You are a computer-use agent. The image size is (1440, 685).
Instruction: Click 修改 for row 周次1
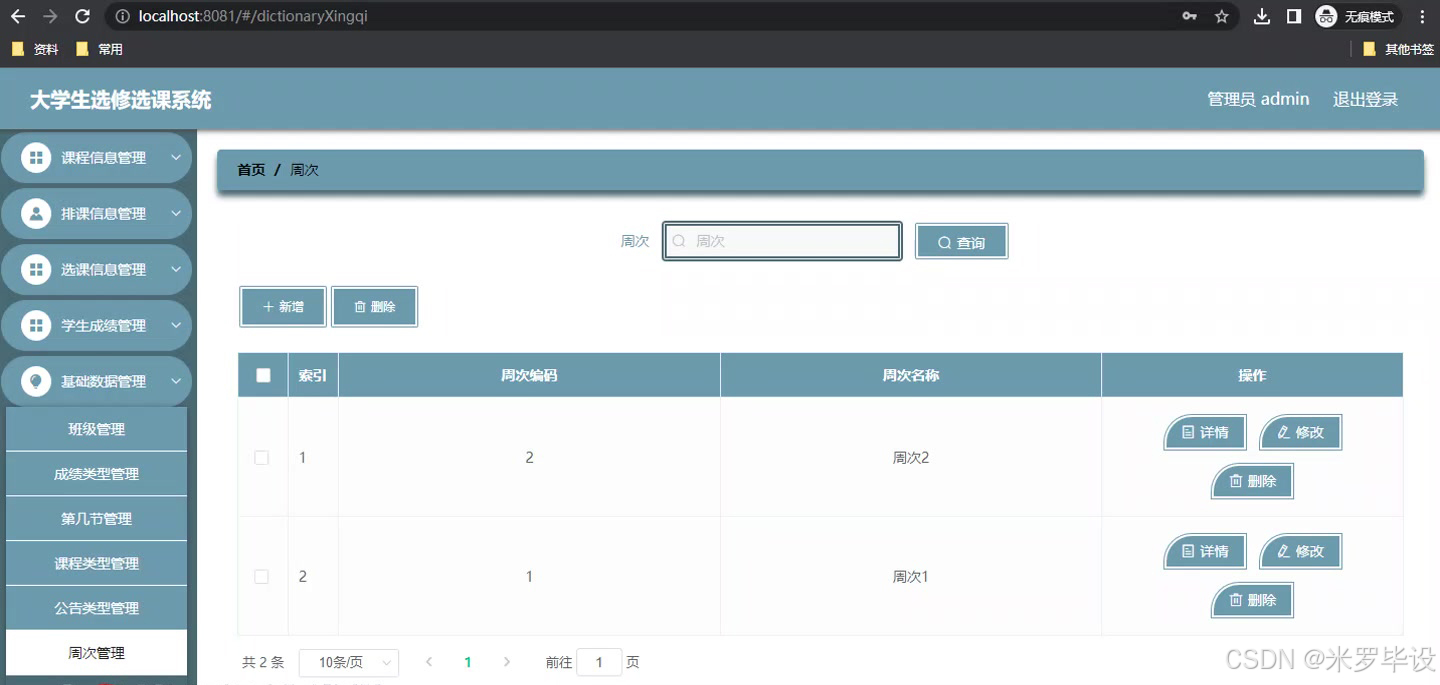(1300, 551)
